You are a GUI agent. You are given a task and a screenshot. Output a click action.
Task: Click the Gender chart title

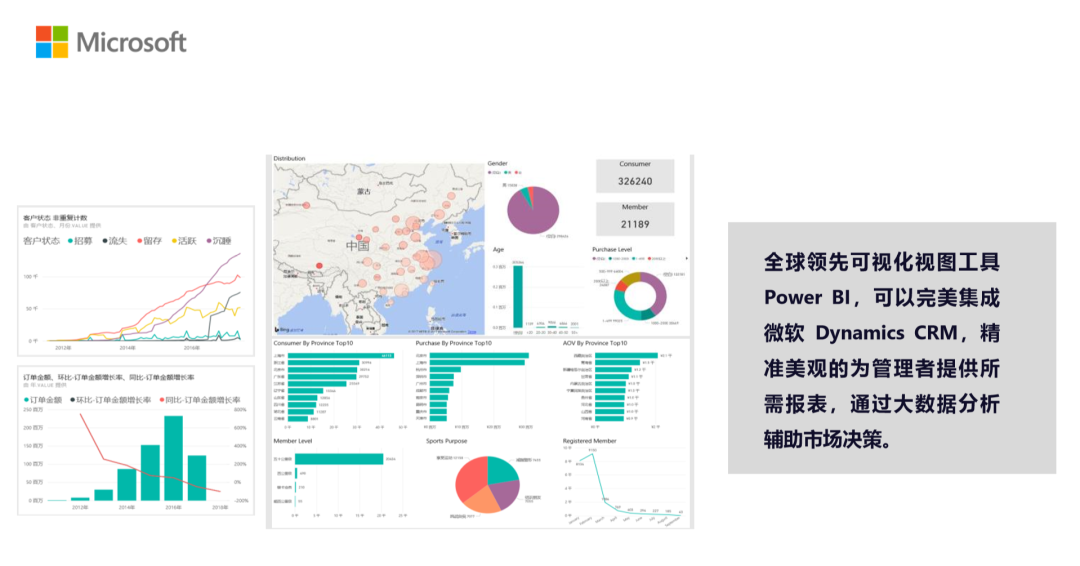(498, 163)
